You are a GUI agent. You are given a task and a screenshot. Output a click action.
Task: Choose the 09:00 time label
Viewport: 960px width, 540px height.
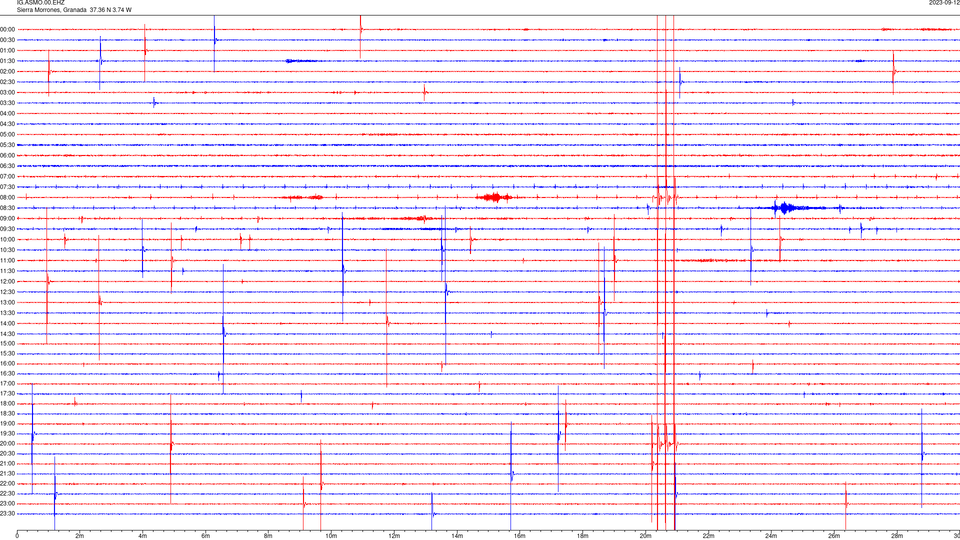coord(8,219)
